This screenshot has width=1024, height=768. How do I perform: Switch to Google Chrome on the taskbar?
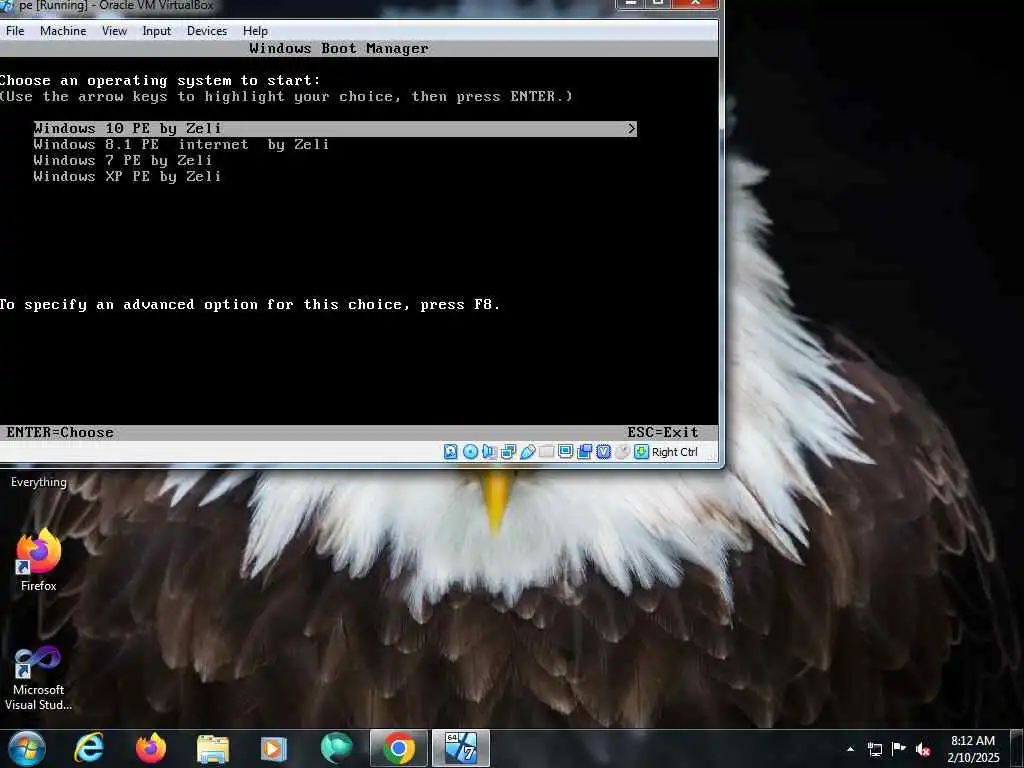398,748
